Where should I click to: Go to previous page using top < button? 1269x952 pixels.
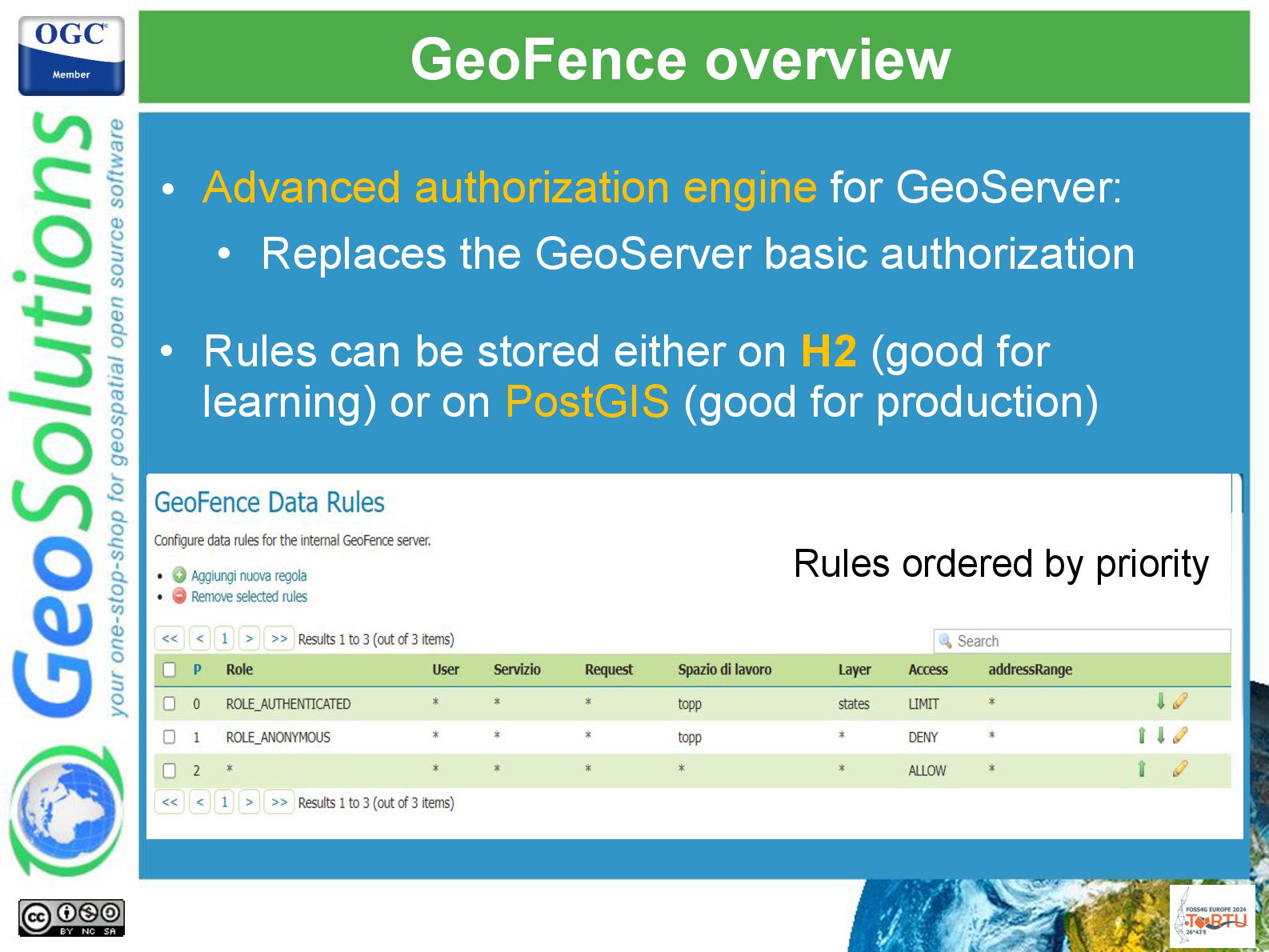(200, 638)
